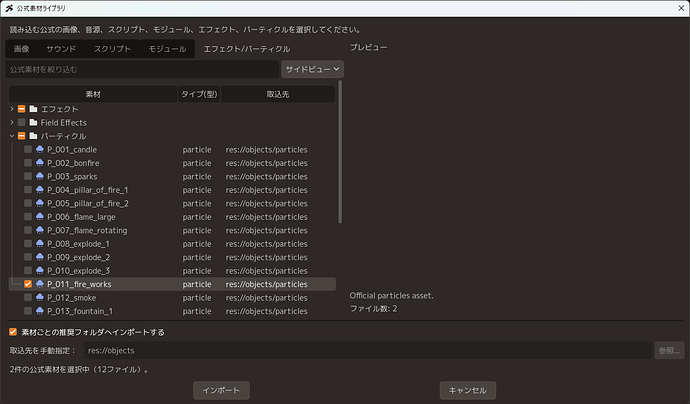Select the P_007_flame_rotating name text

pyautogui.click(x=87, y=230)
